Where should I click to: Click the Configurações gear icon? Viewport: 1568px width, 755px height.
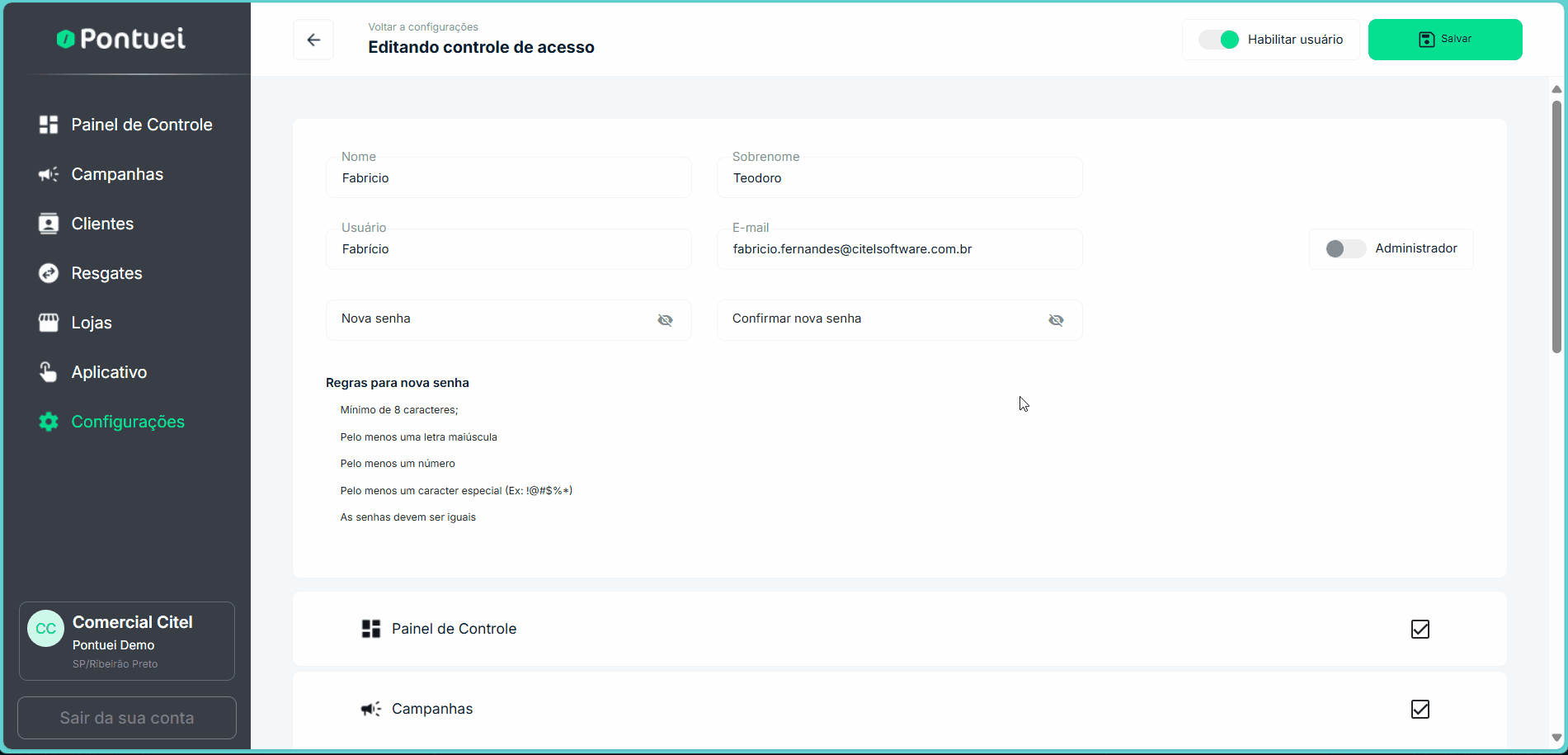[x=49, y=422]
